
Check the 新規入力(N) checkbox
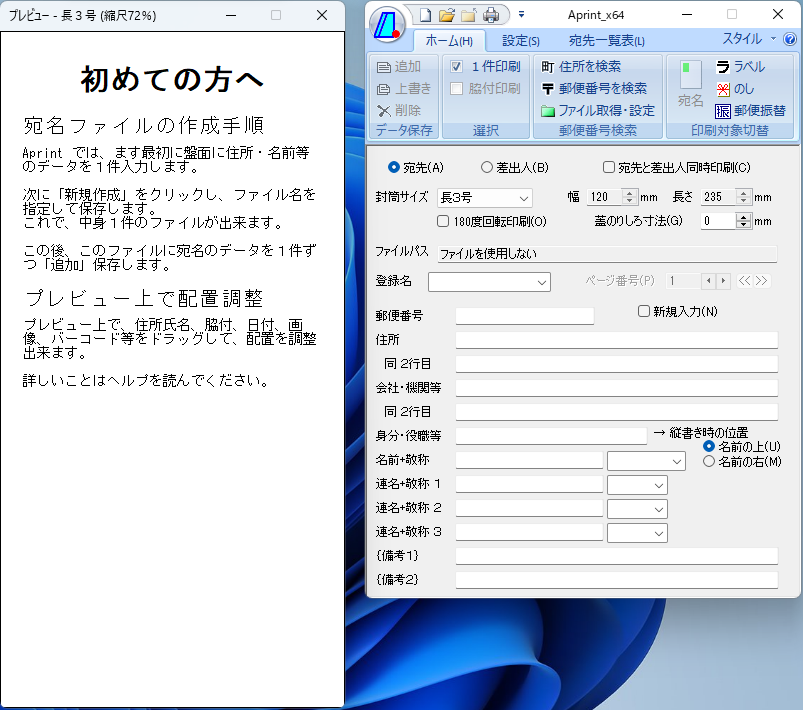click(644, 311)
